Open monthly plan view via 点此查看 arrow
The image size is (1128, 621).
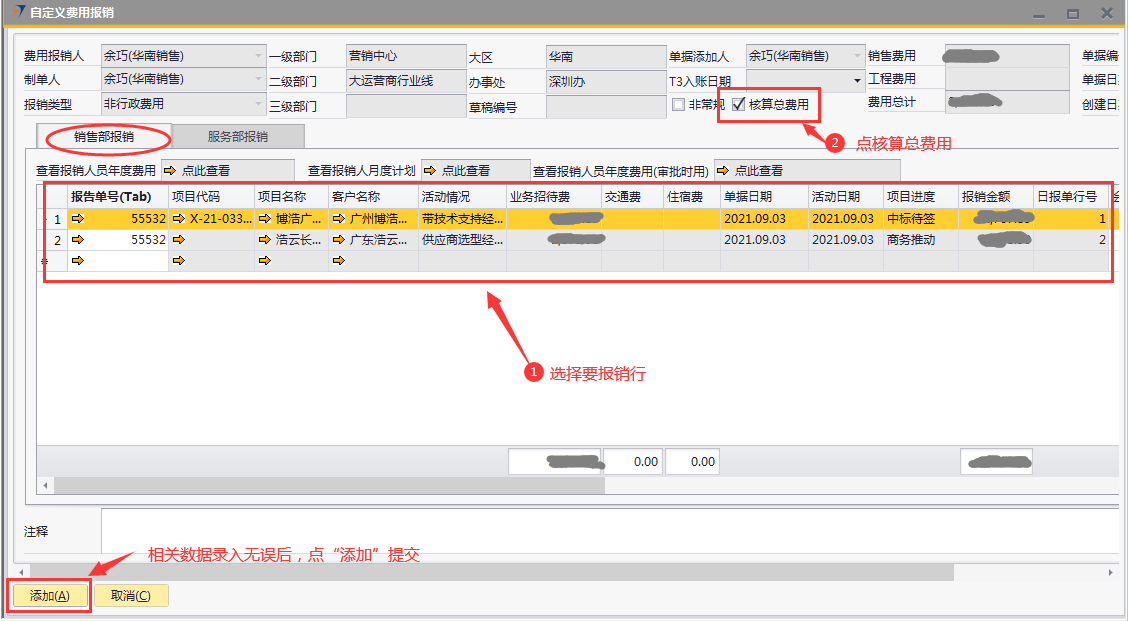pyautogui.click(x=430, y=171)
